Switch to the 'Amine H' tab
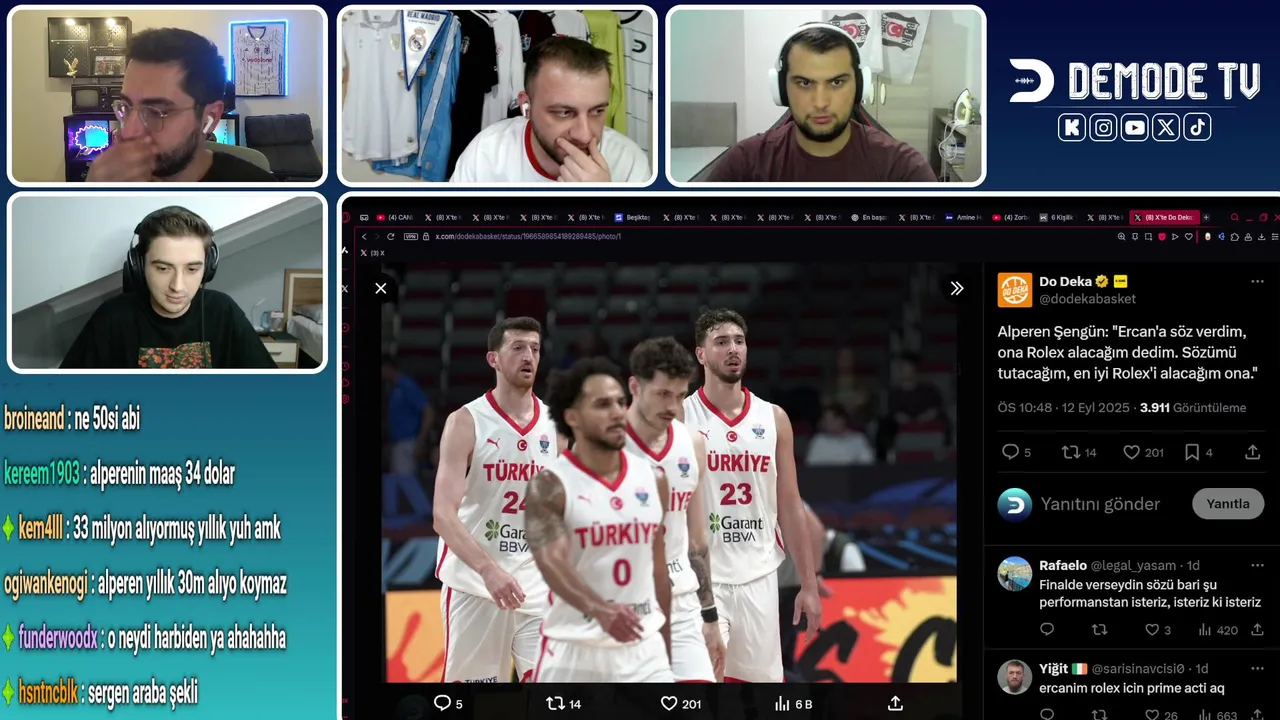The width and height of the screenshot is (1280, 720). pos(963,217)
